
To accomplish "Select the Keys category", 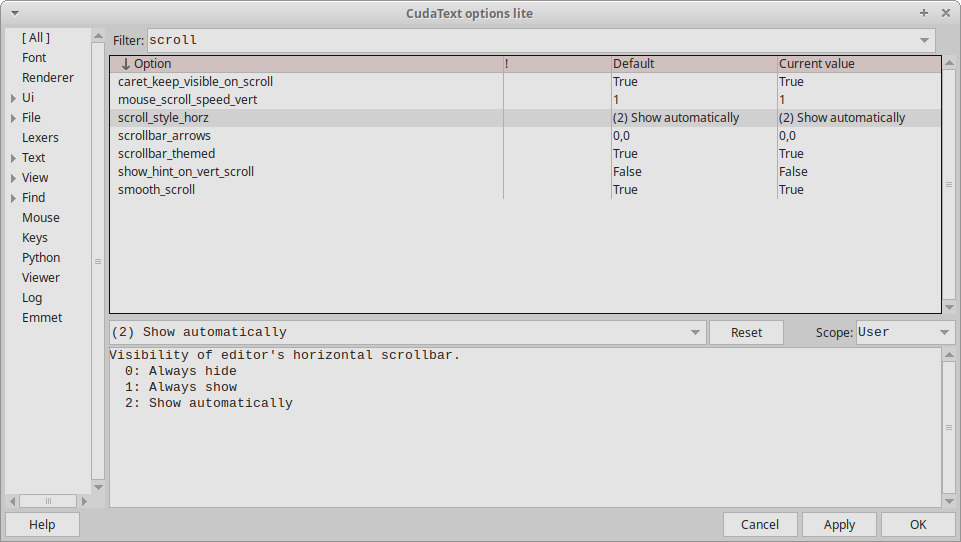I will point(34,238).
